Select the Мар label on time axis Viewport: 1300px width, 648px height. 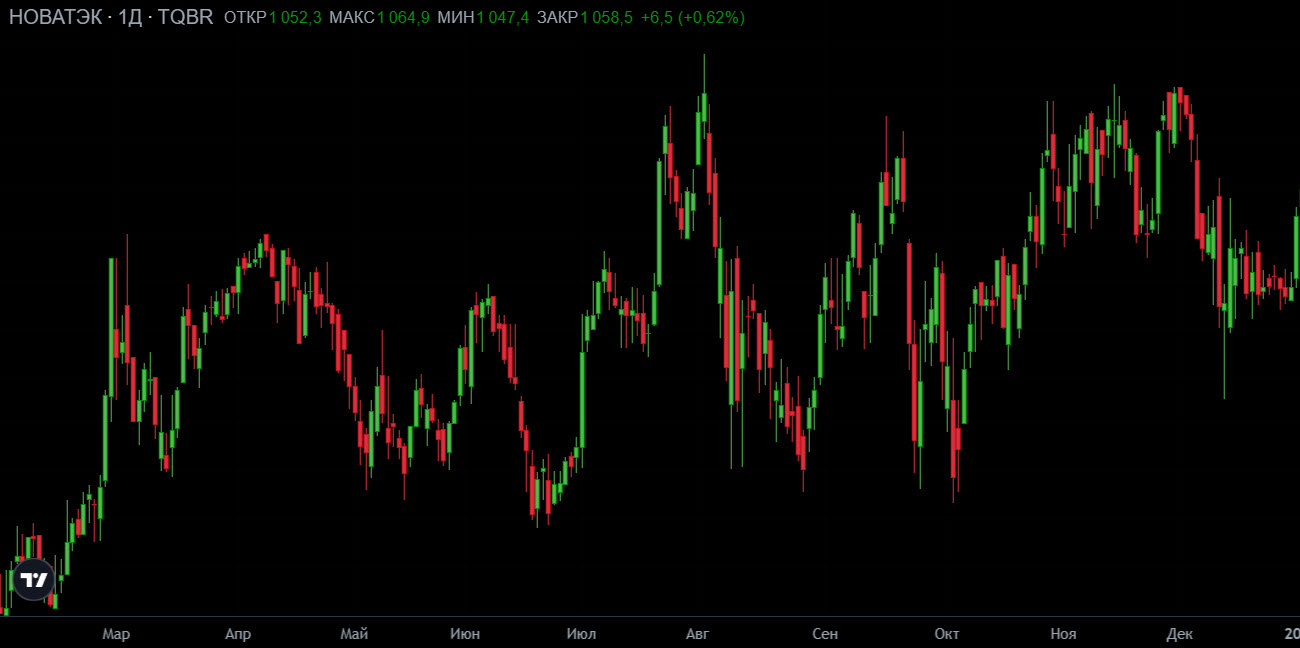[x=116, y=634]
